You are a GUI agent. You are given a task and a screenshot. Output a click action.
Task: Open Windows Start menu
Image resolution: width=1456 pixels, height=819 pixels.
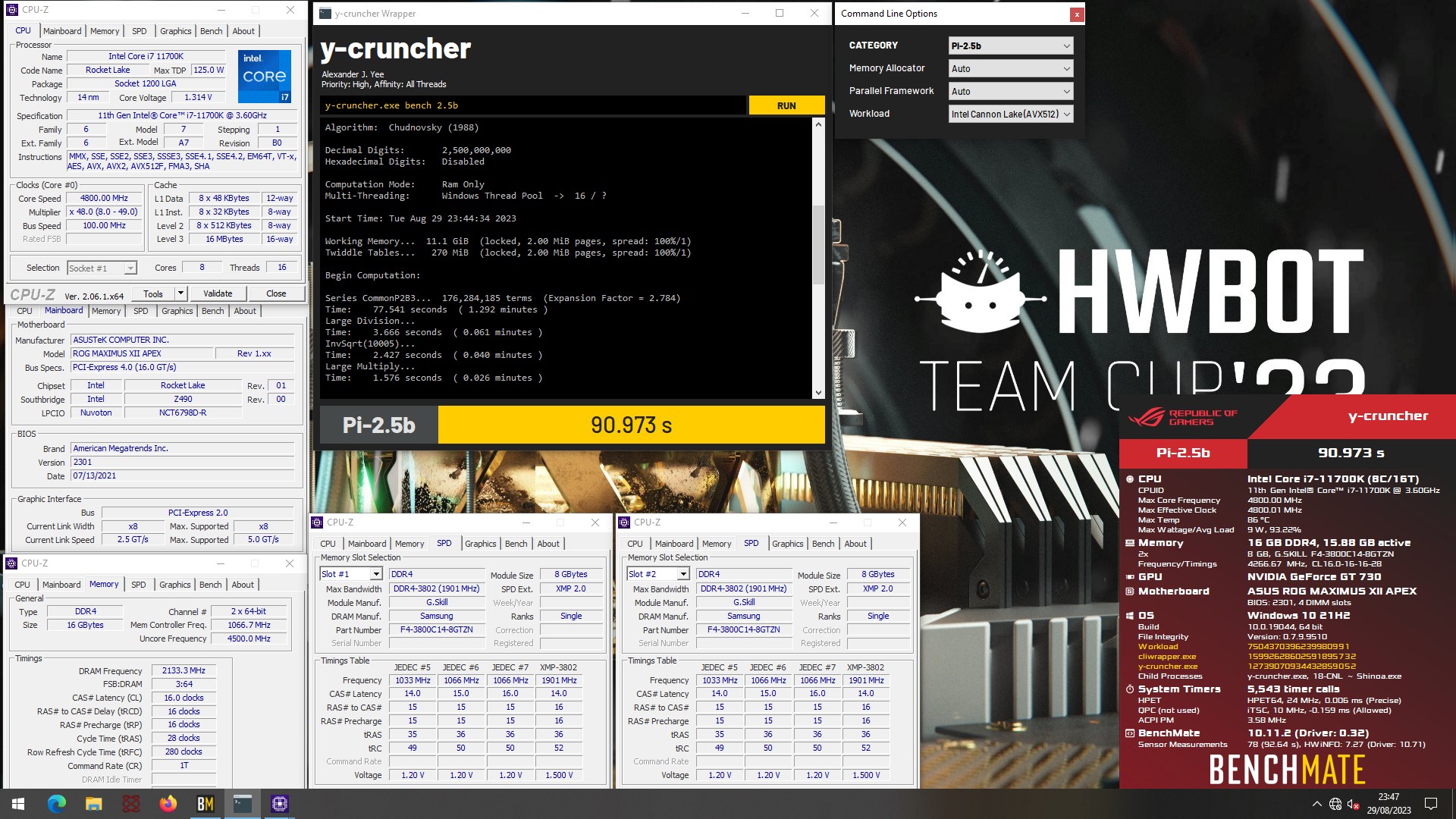click(18, 803)
